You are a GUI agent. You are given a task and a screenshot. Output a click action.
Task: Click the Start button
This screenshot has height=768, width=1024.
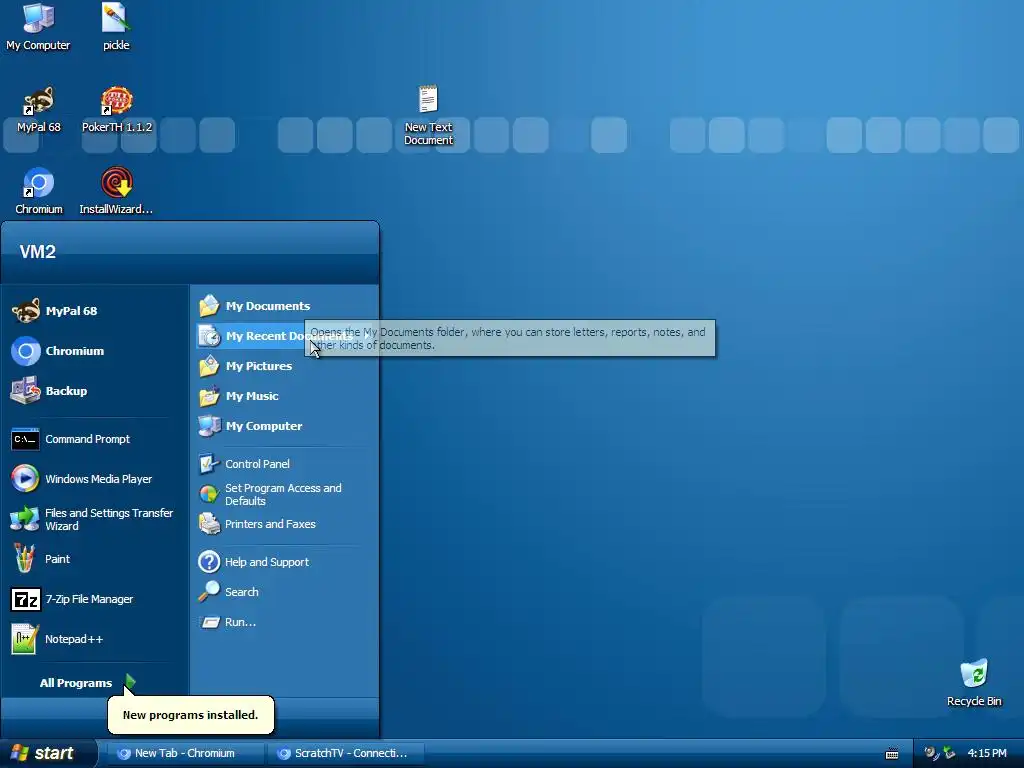pos(48,753)
